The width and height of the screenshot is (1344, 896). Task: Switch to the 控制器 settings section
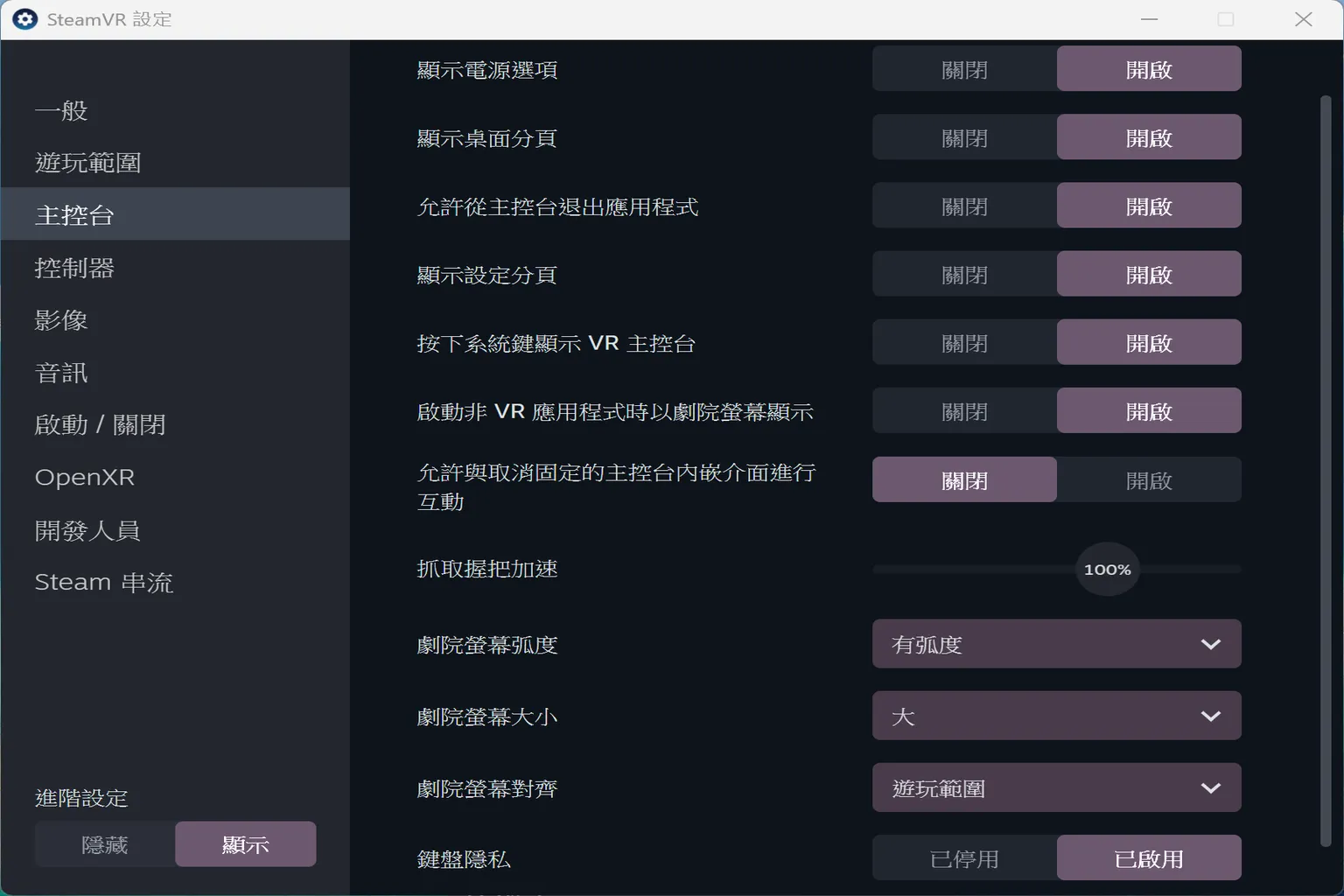pyautogui.click(x=74, y=268)
